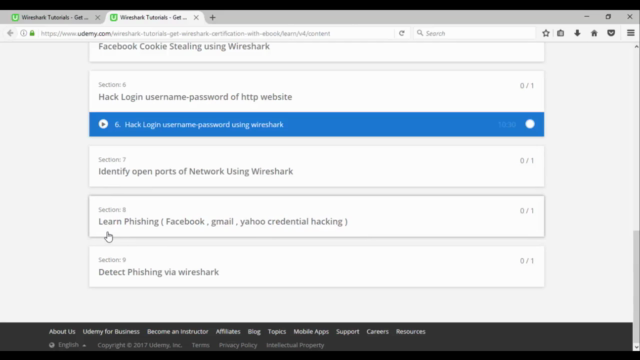This screenshot has height=360, width=640.
Task: Open the Privacy Policy footer link
Action: click(238, 345)
